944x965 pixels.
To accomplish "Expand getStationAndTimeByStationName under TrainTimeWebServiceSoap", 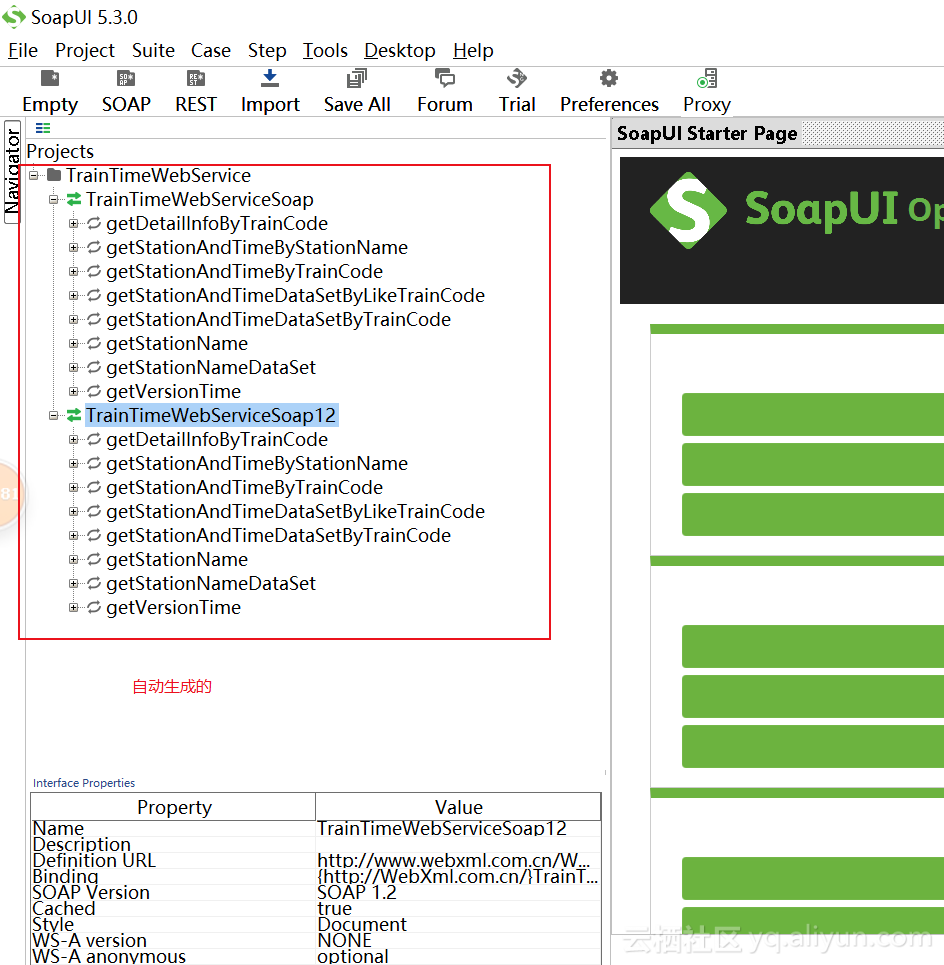I will [73, 247].
